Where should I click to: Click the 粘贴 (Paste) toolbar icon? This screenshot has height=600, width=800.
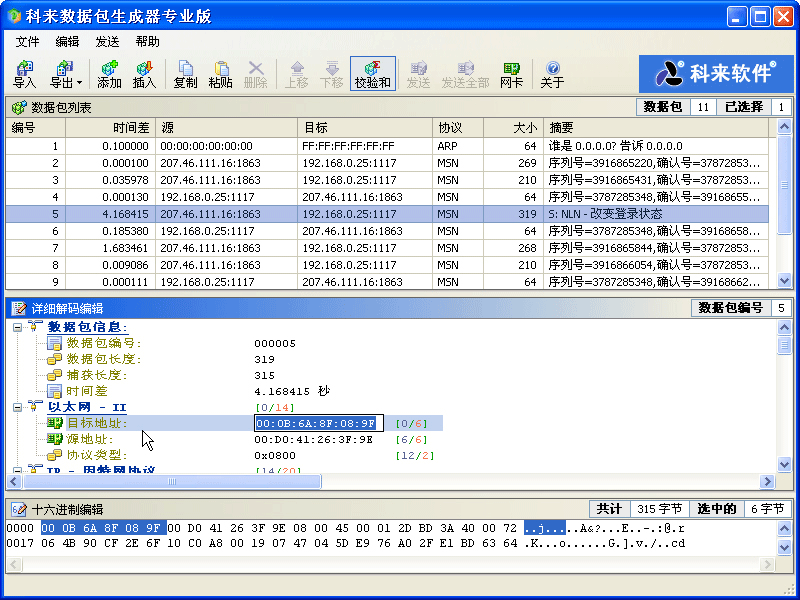point(220,74)
